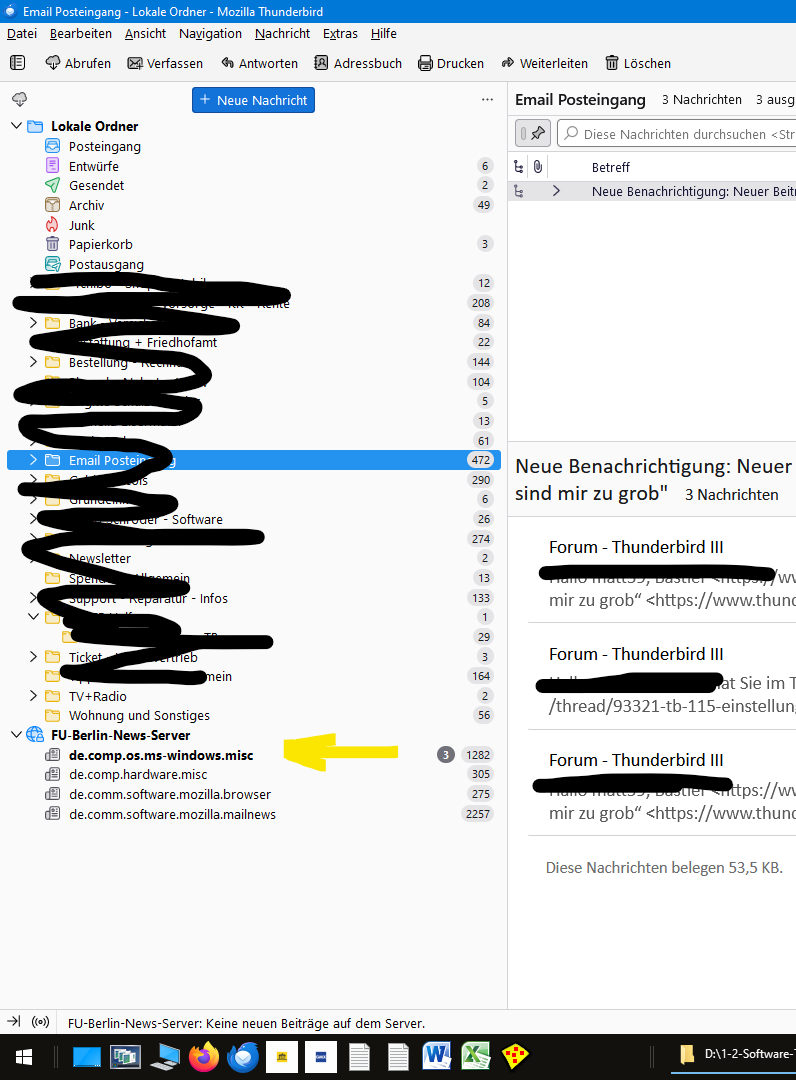Select the TV+Radio folder
Viewport: 796px width, 1080px height.
point(253,696)
